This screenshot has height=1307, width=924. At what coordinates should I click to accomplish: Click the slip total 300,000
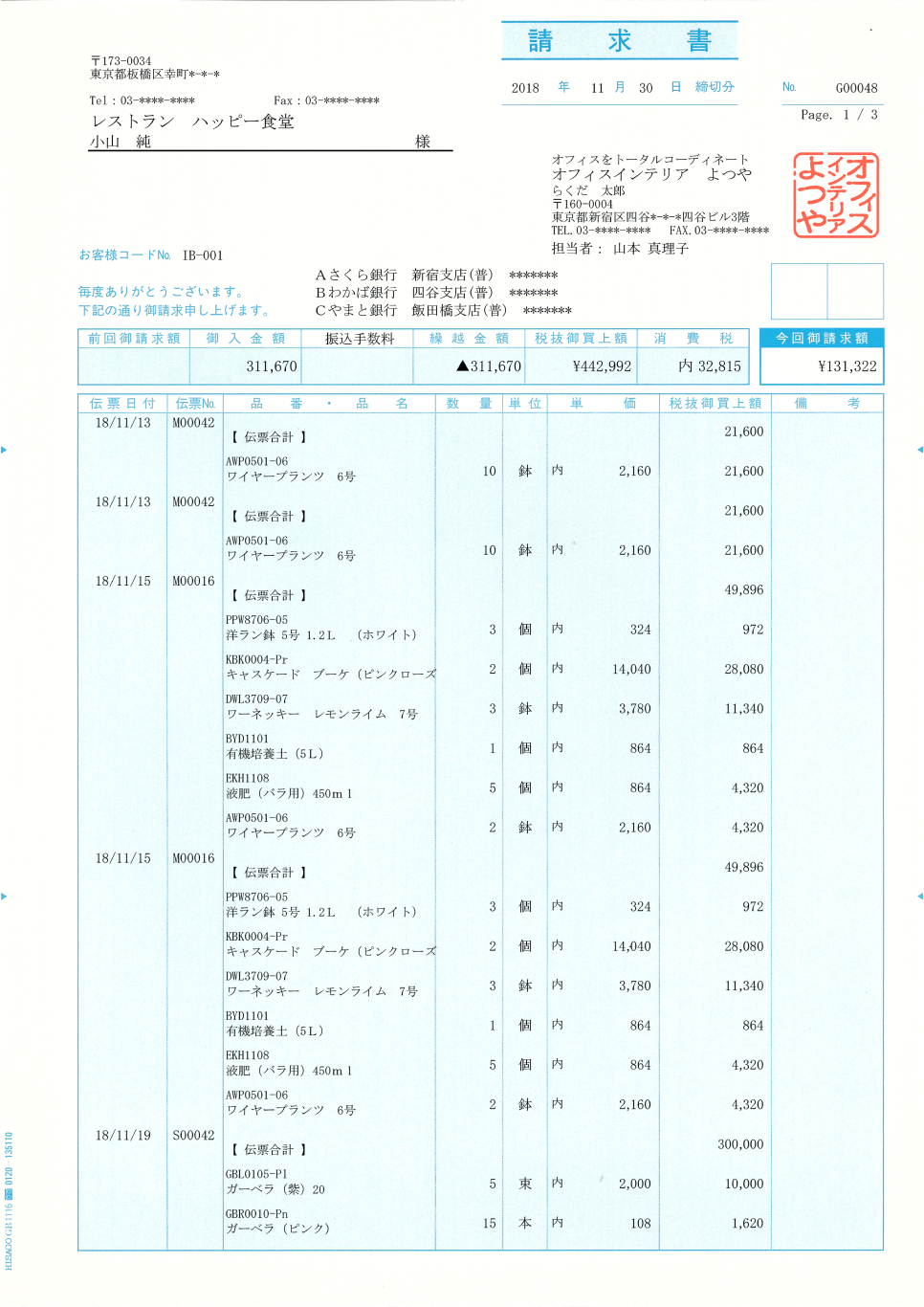pos(741,1144)
